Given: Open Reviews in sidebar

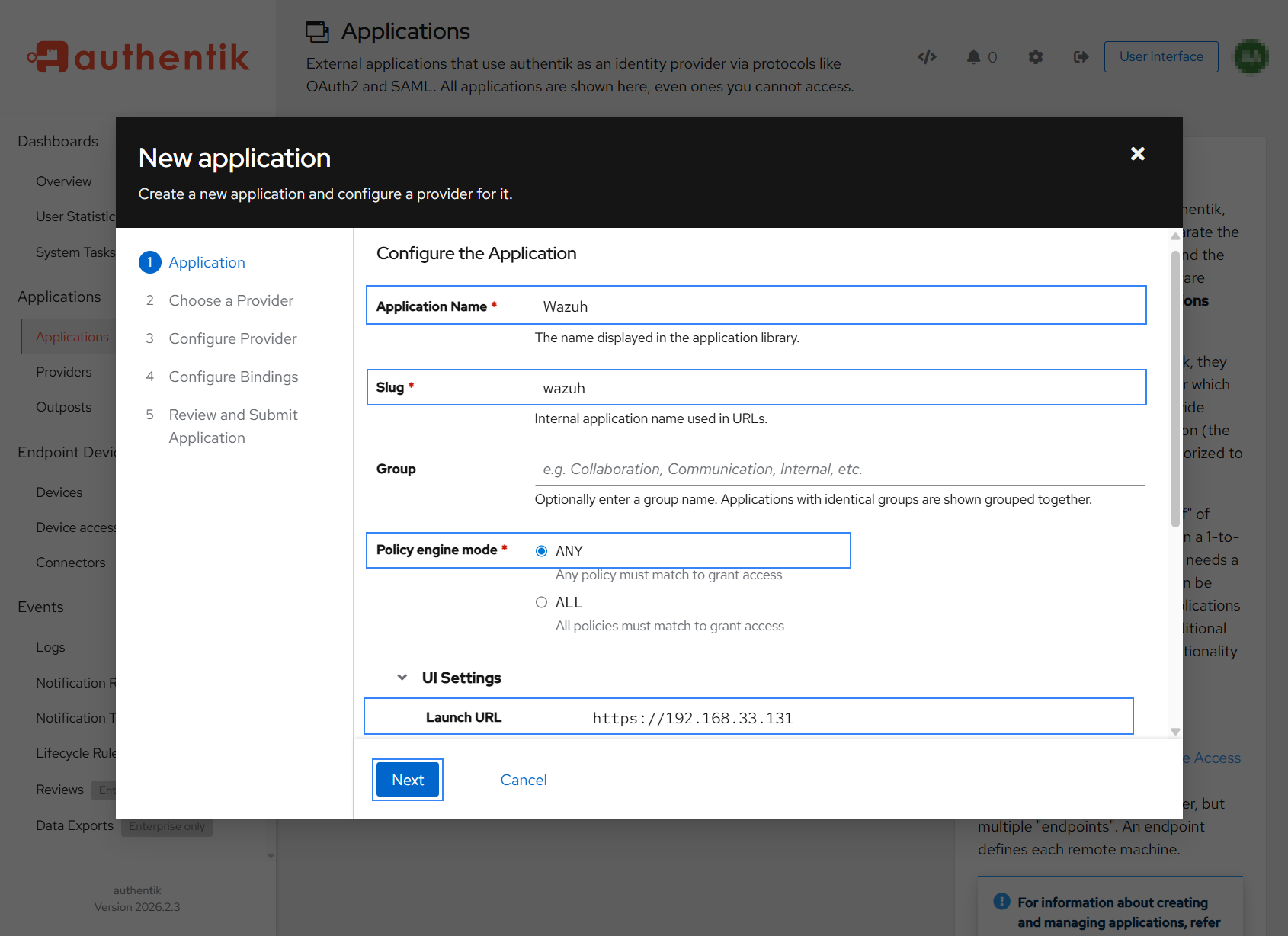Looking at the screenshot, I should click(59, 790).
